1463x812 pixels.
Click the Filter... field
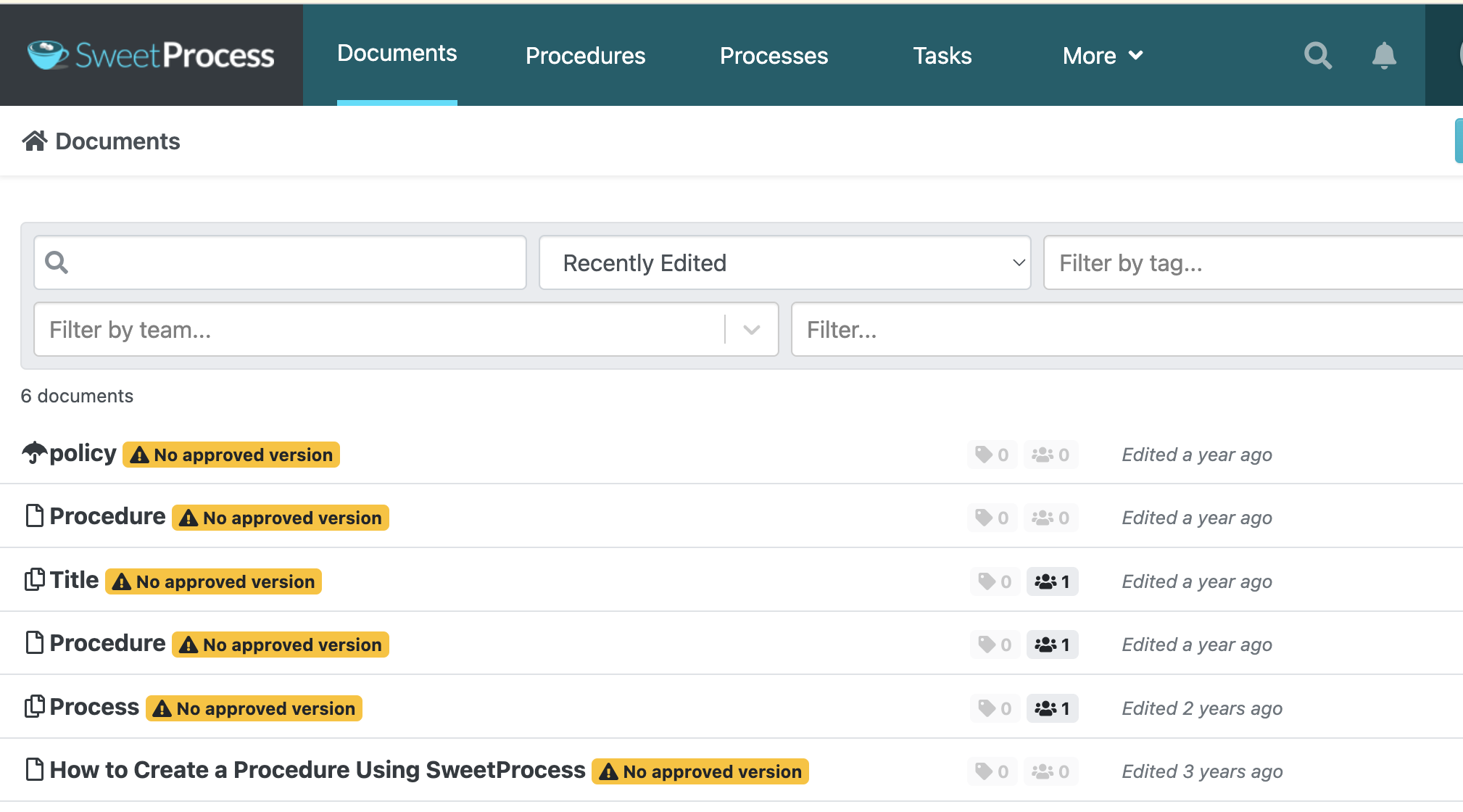tap(1127, 330)
